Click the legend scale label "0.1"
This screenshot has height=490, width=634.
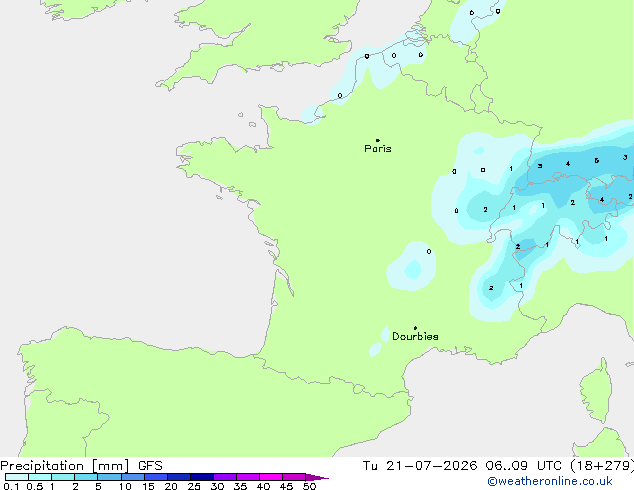click(11, 486)
